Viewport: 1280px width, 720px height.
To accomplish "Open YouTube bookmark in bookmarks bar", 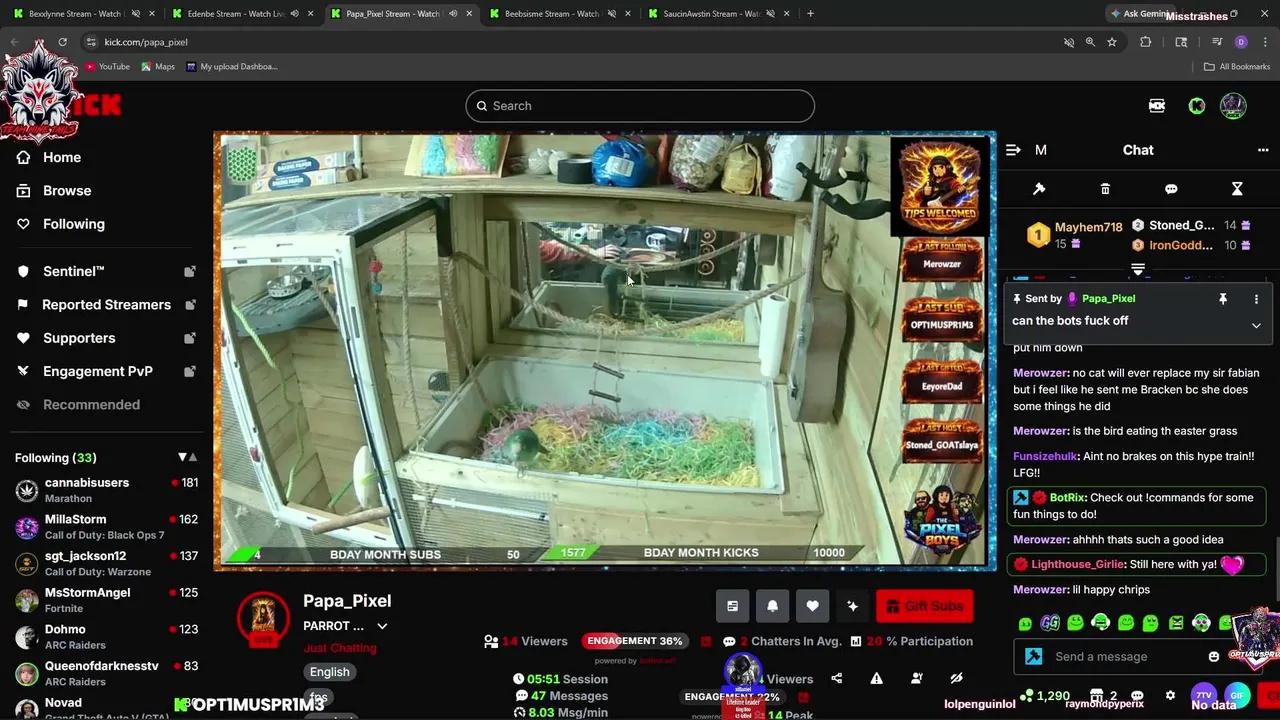I will click(x=107, y=67).
